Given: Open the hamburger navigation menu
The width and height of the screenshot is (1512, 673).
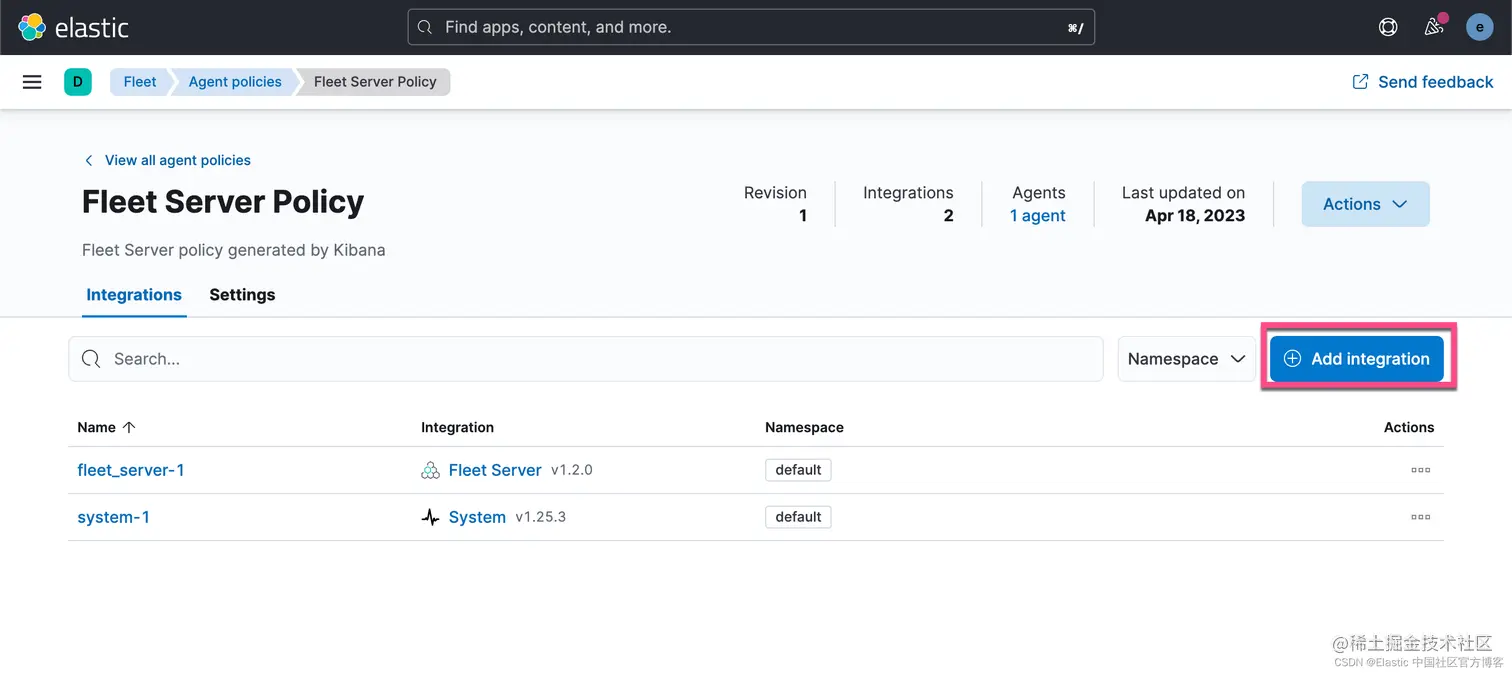Looking at the screenshot, I should pos(32,82).
